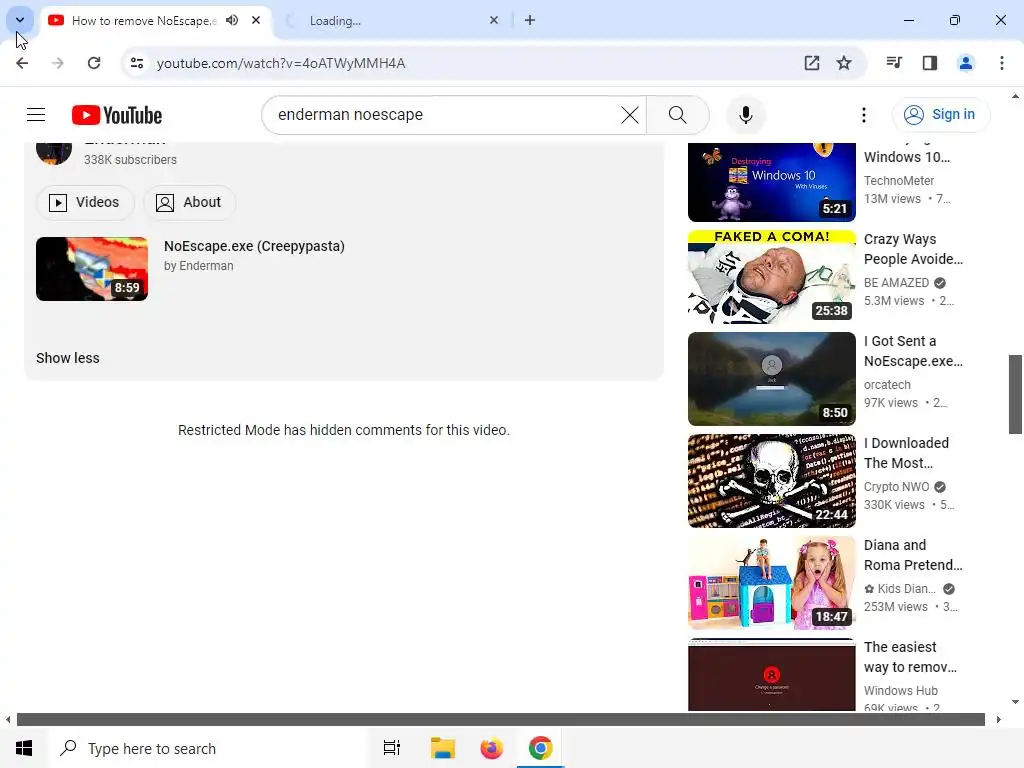Open 'NoEscape.exe (Creepypasta)' title link
The width and height of the screenshot is (1024, 768).
pyautogui.click(x=254, y=246)
